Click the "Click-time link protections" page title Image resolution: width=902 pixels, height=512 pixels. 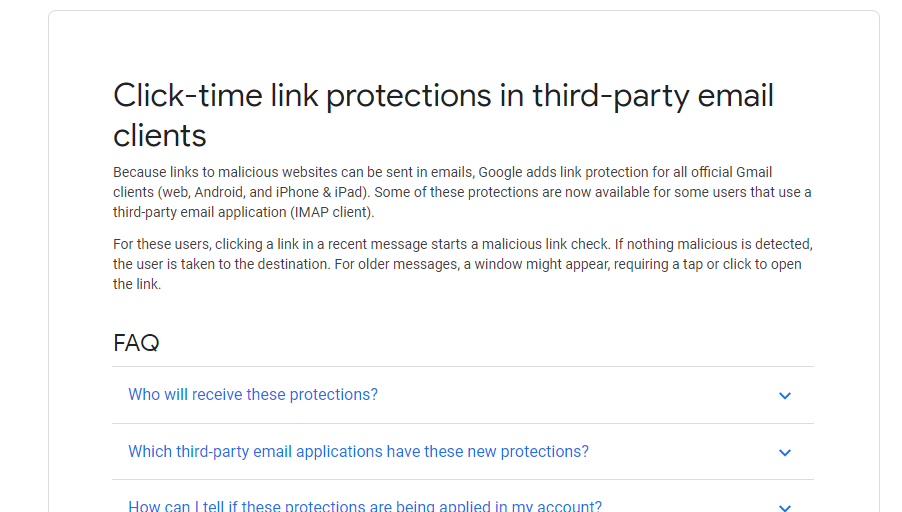click(443, 114)
